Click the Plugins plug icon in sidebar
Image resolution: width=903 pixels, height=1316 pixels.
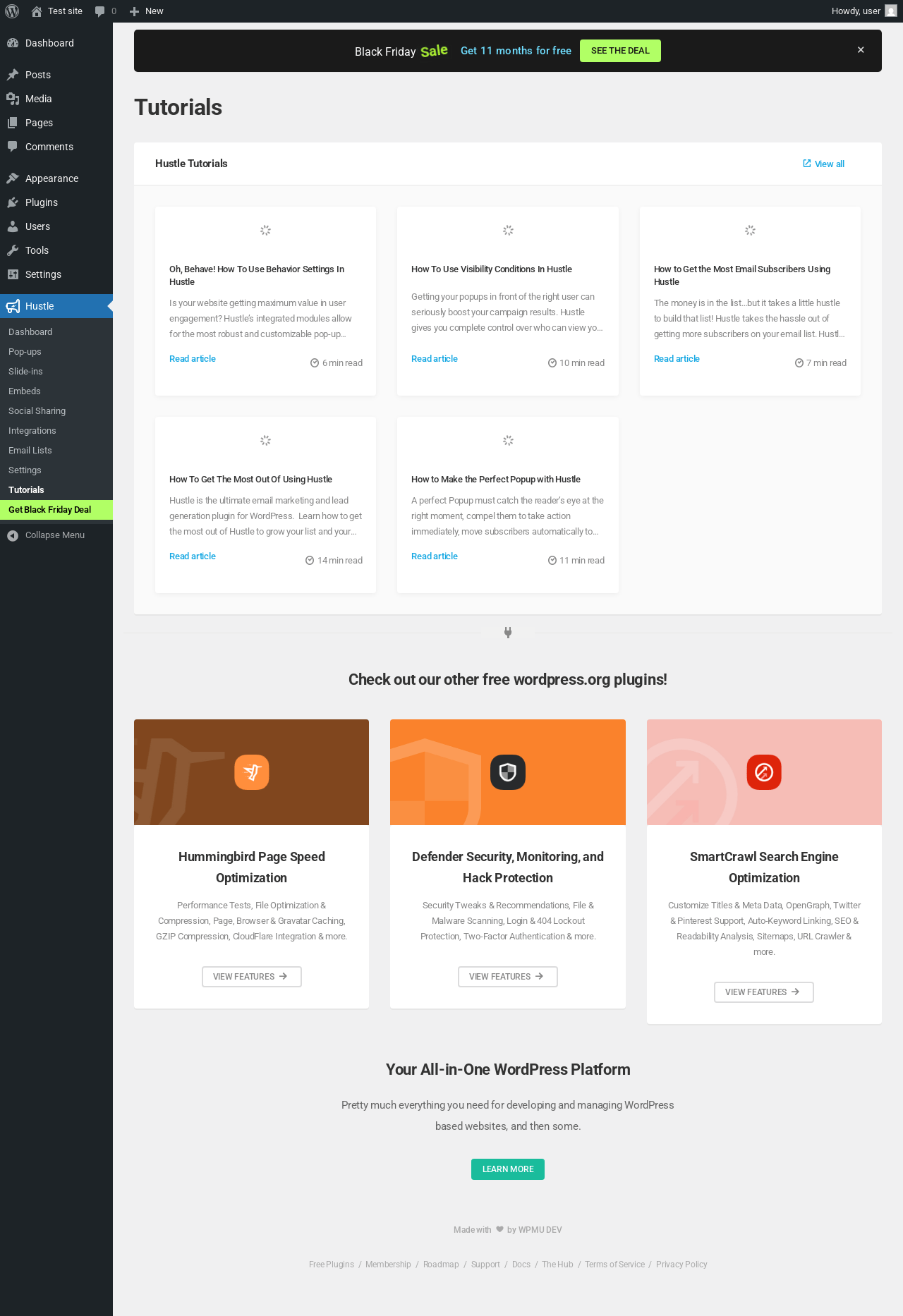tap(13, 202)
